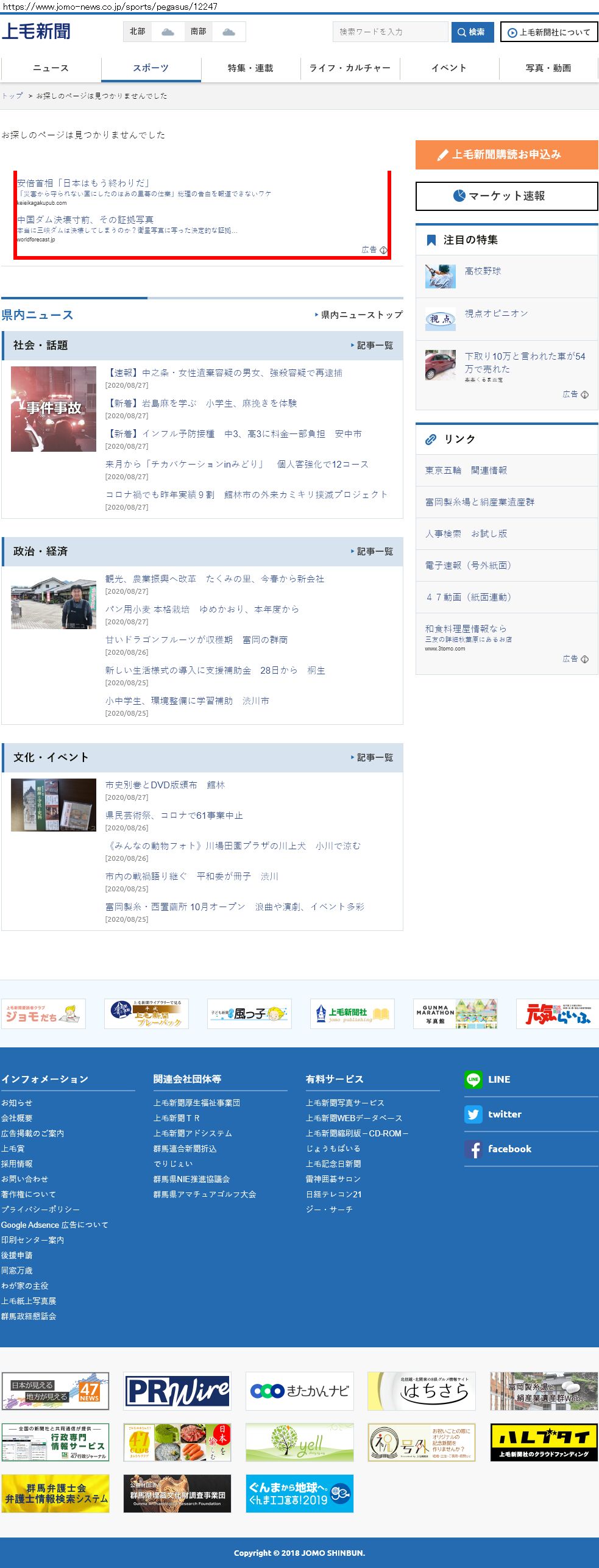Go to 県内ニューストップ link
Screen dimensions: 599x1568
[360, 315]
